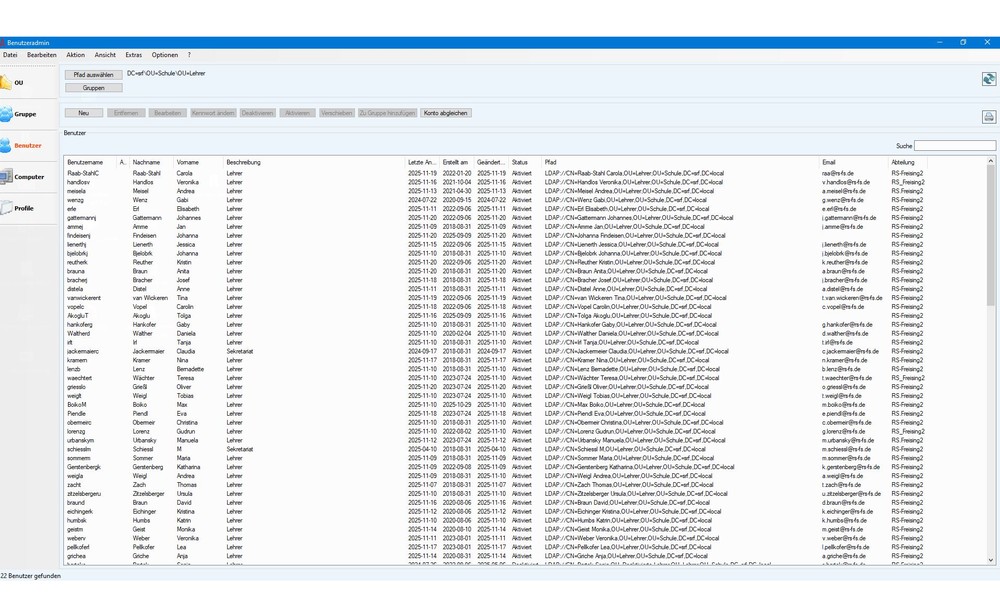Click the refresh icon at top right
This screenshot has width=1000, height=600.
[988, 79]
